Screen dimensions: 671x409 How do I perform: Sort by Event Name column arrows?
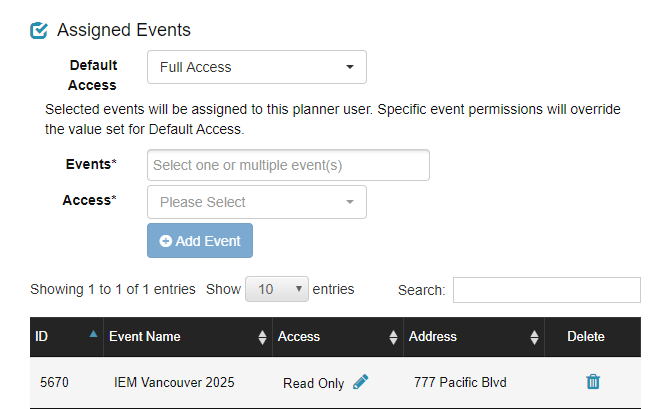click(x=263, y=337)
